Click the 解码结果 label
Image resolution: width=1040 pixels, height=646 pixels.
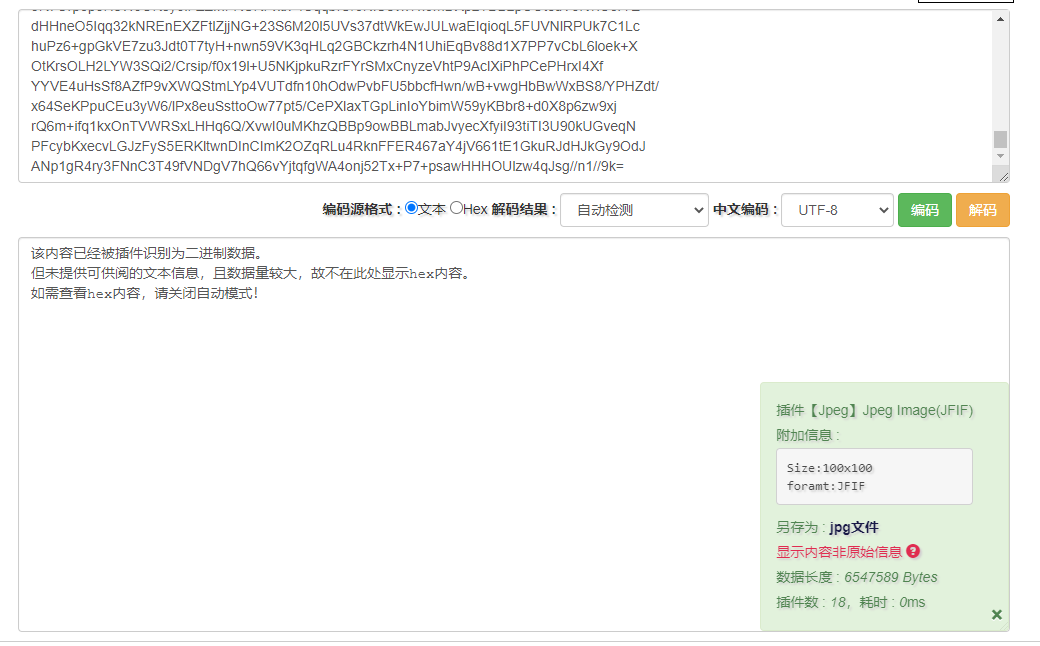point(523,210)
